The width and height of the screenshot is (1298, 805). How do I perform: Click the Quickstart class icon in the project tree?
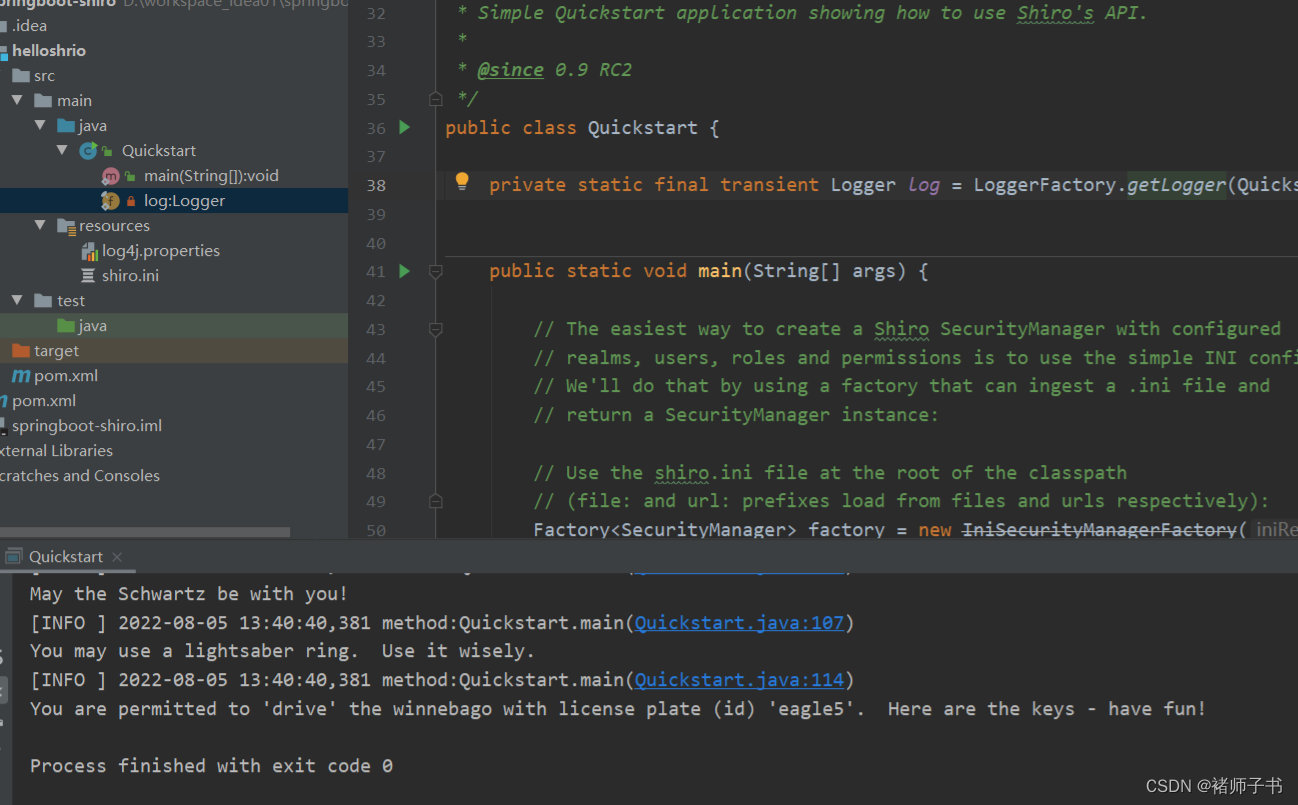coord(89,150)
